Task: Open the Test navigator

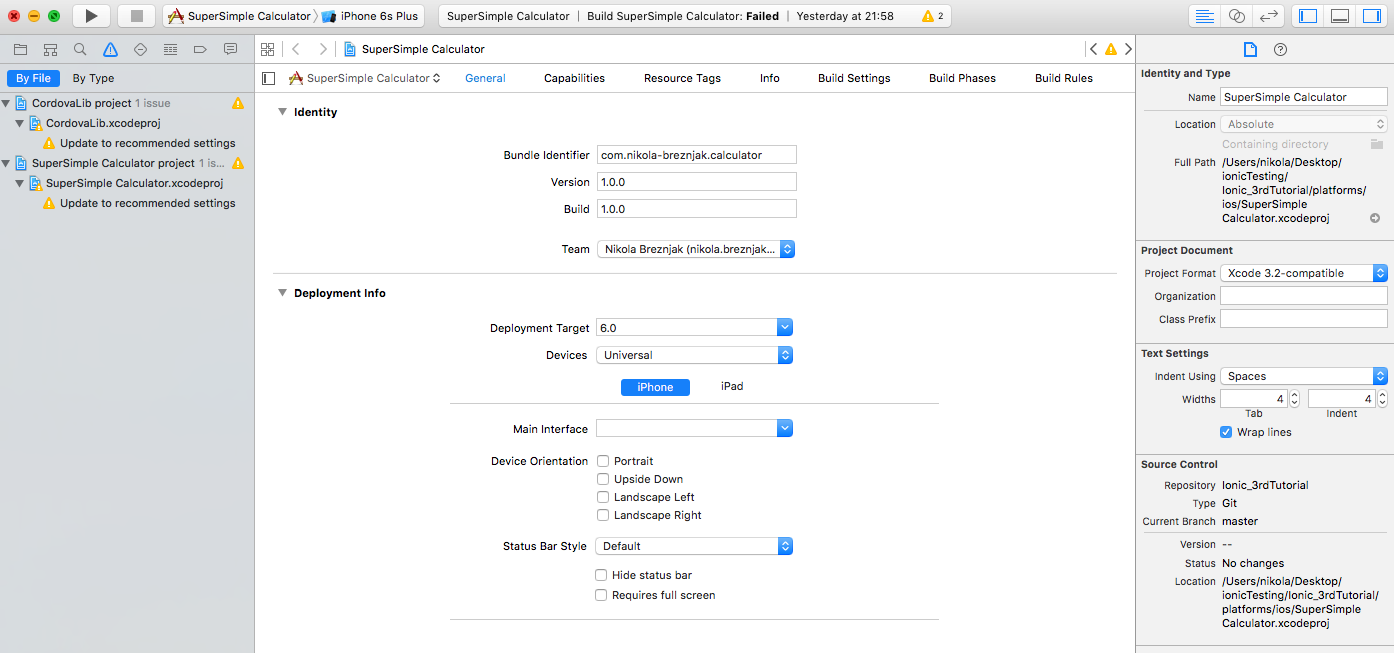Action: point(140,49)
